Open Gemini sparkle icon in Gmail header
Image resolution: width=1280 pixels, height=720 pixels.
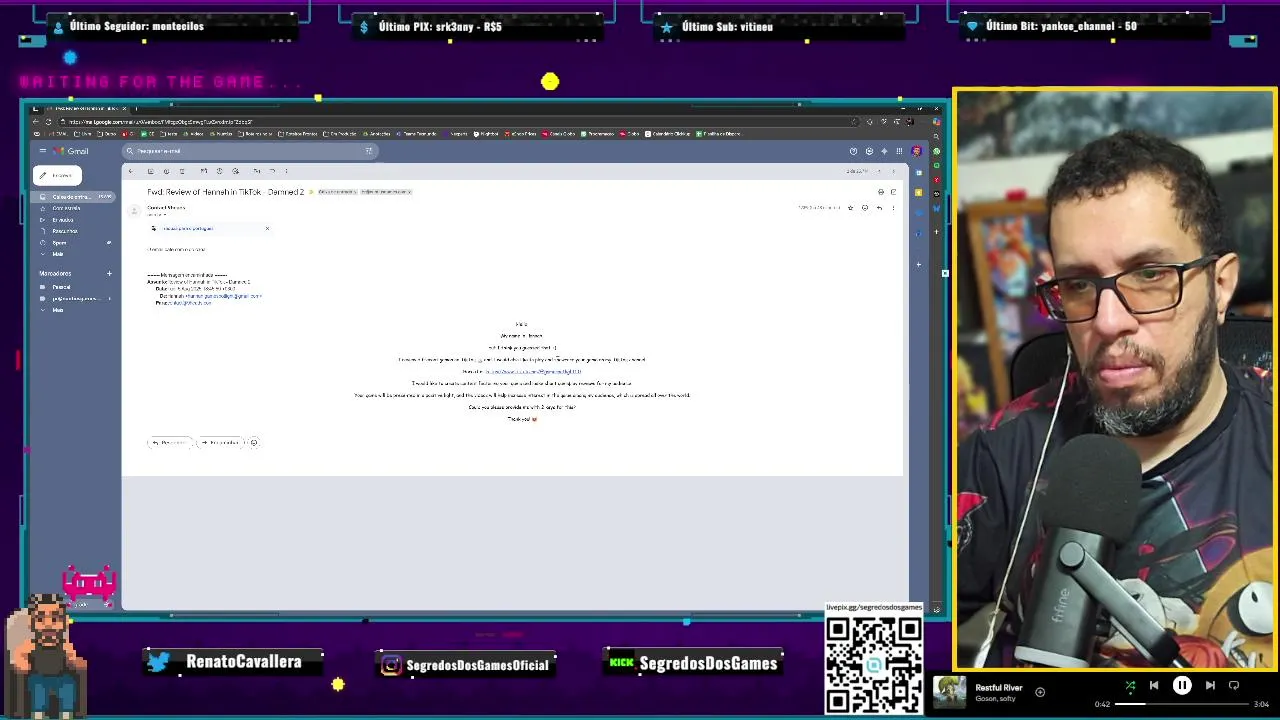pos(884,151)
